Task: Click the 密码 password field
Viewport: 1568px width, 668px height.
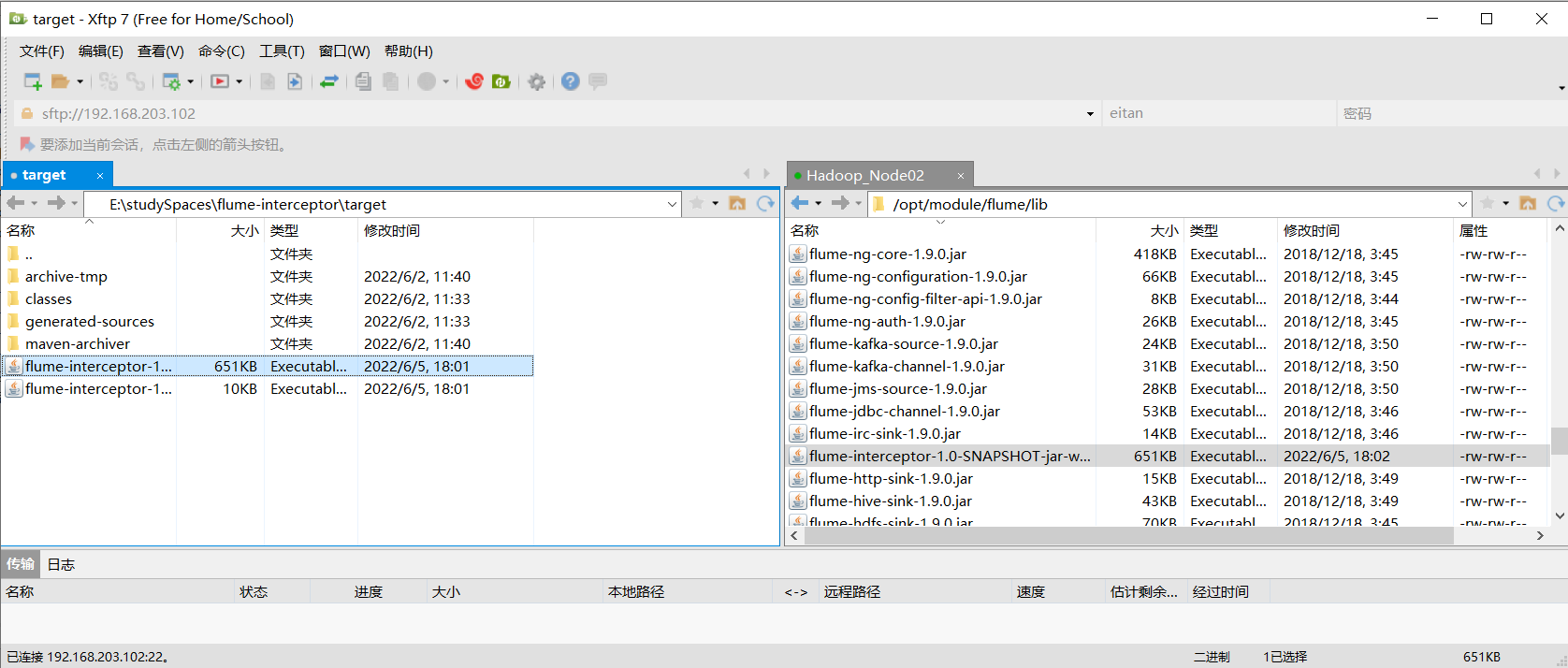Action: pyautogui.click(x=1452, y=113)
